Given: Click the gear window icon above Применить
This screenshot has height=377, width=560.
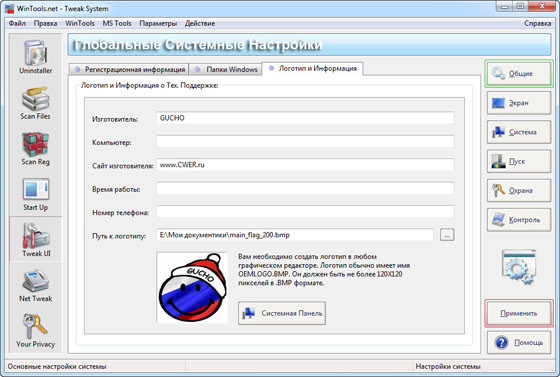Looking at the screenshot, I should pyautogui.click(x=519, y=267).
